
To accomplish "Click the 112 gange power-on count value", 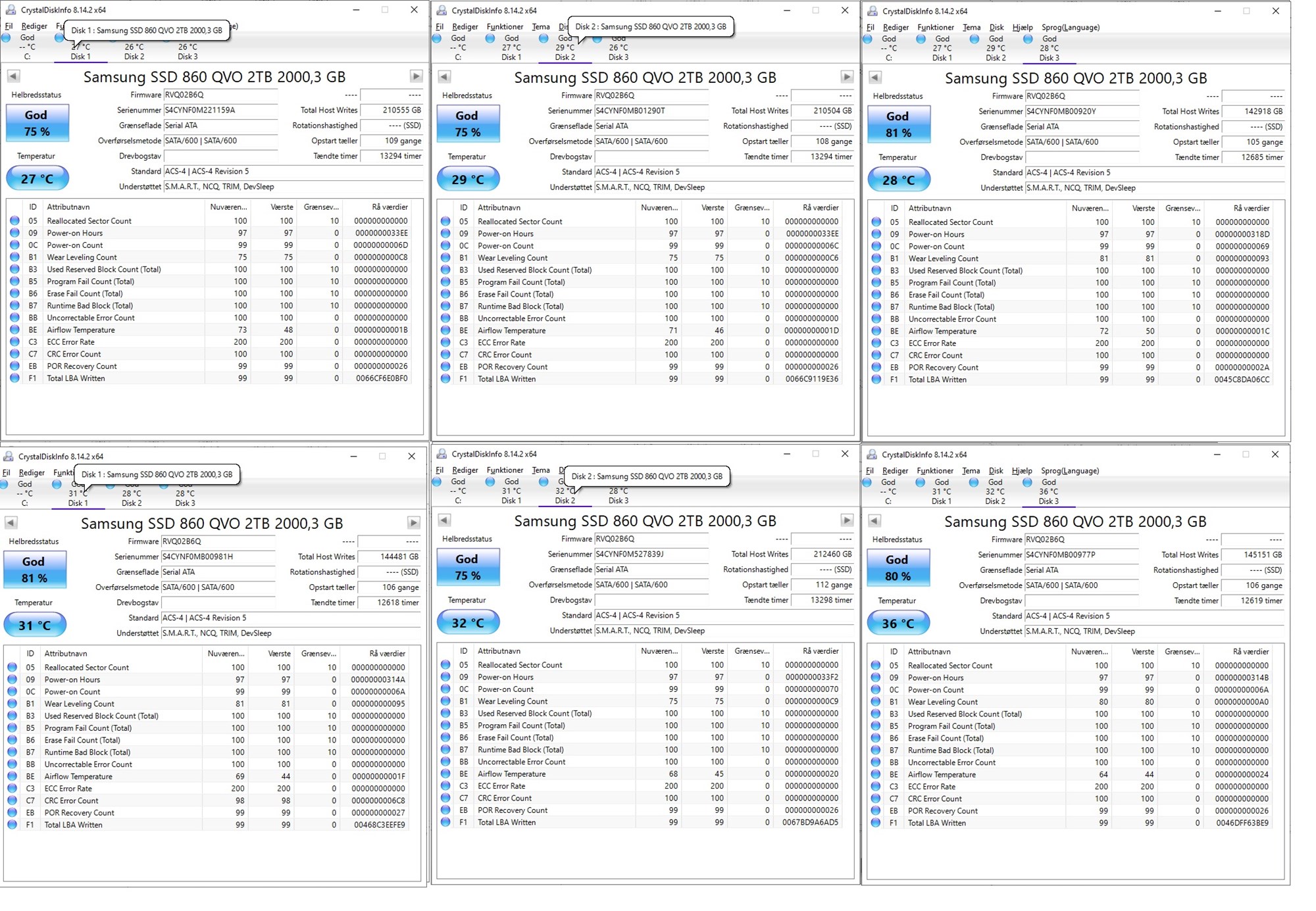I will [822, 585].
